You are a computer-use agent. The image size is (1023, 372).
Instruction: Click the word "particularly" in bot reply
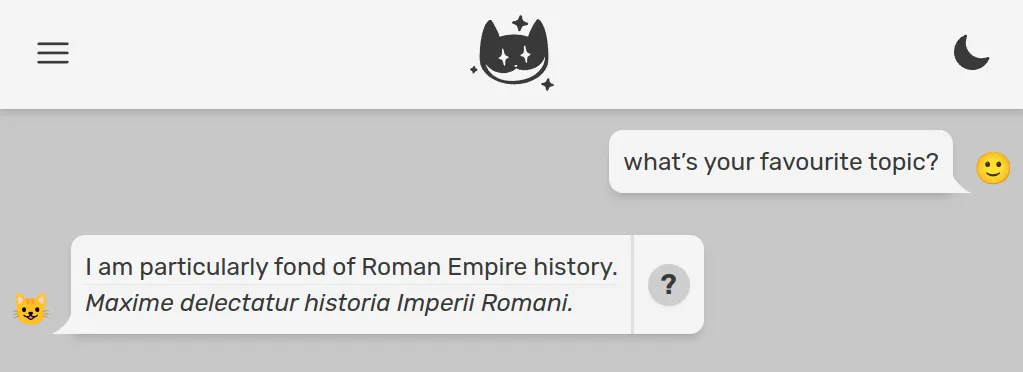(x=203, y=267)
